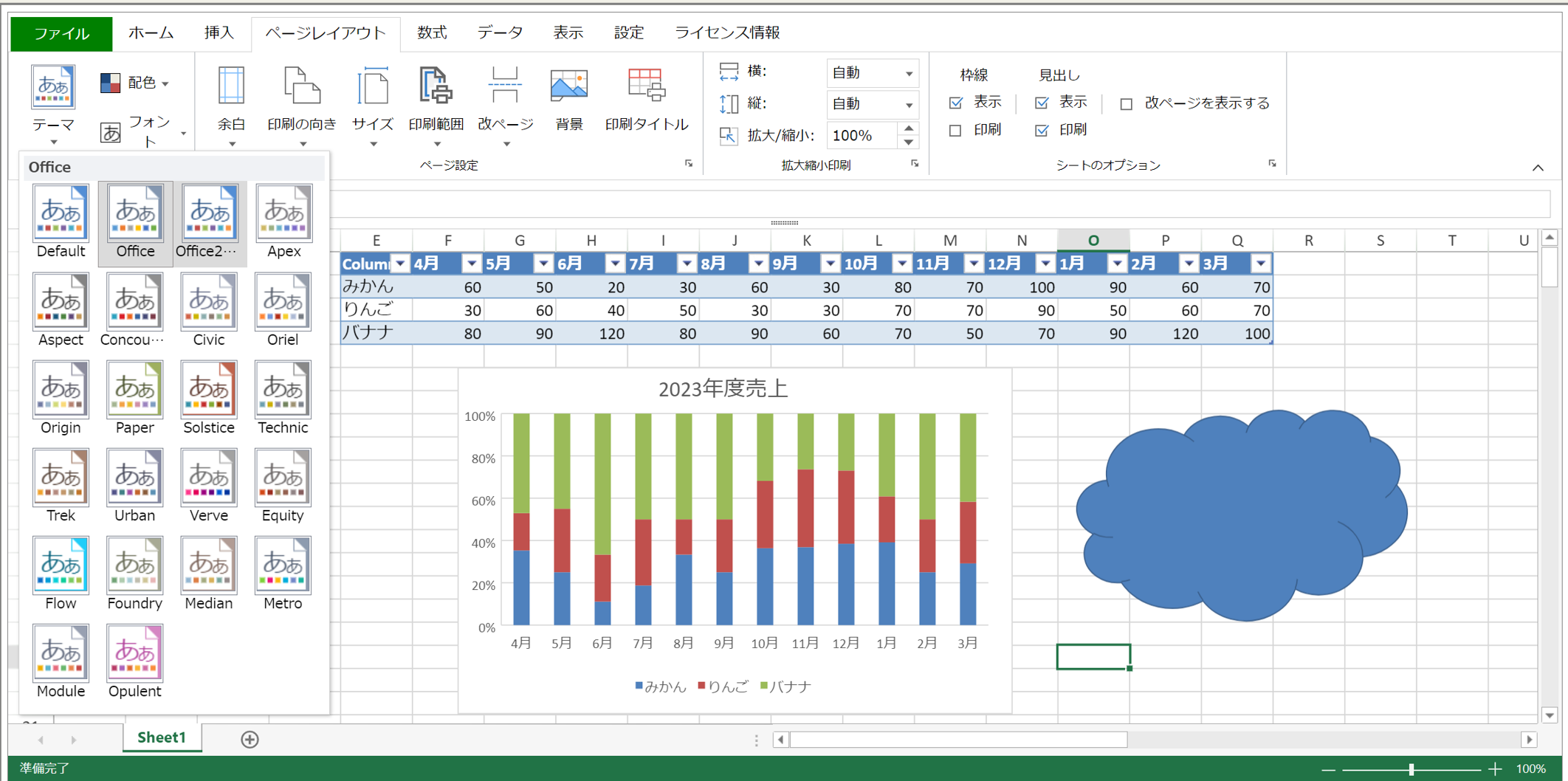The width and height of the screenshot is (1568, 781).
Task: Add a new sheet with plus icon
Action: (x=250, y=739)
